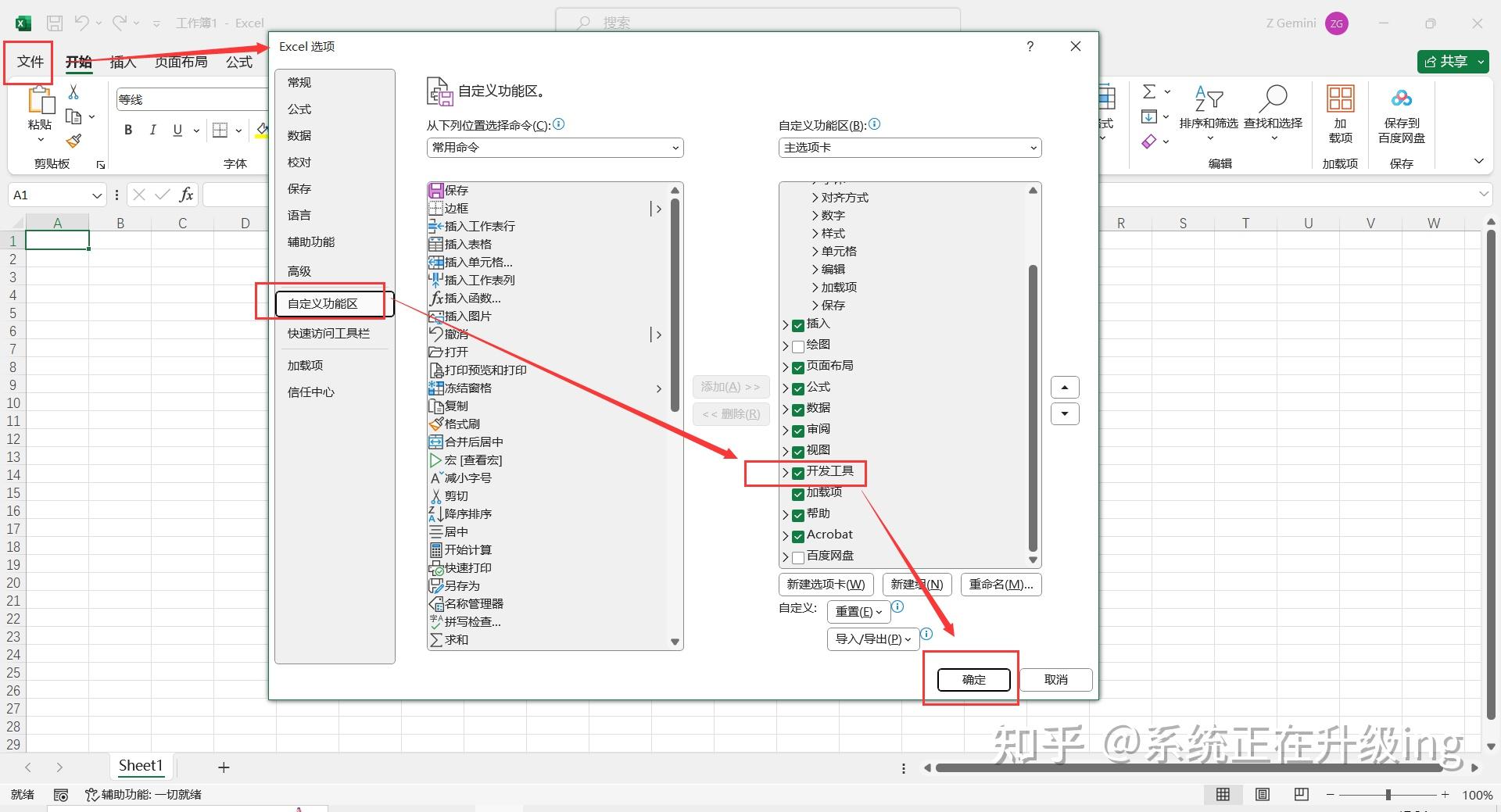Viewport: 1501px width, 812px height.
Task: Click the Save icon in title bar
Action: (55, 23)
